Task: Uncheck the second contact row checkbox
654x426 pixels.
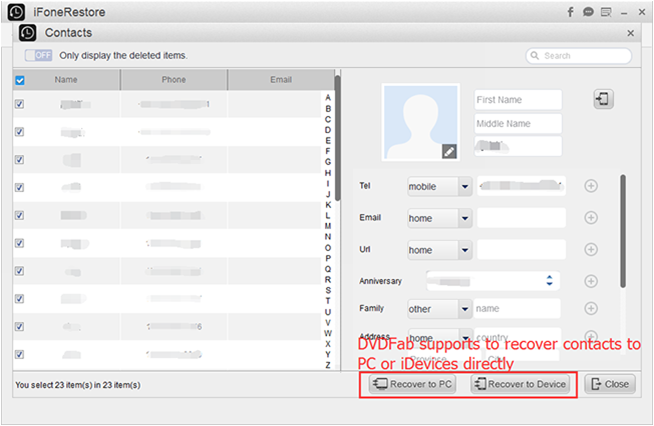Action: 19,132
